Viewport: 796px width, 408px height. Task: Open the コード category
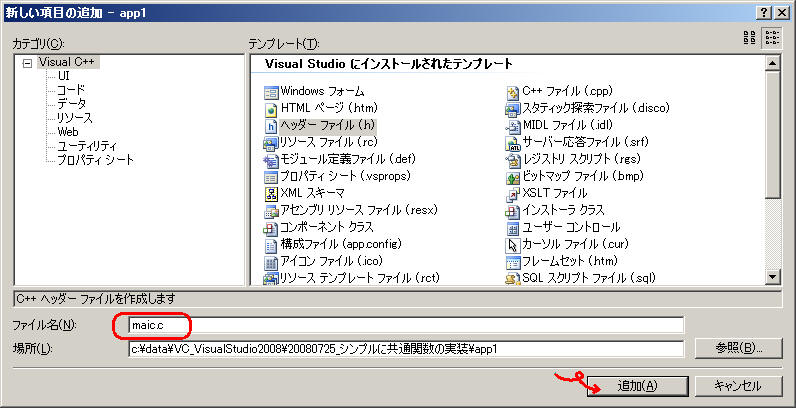point(70,89)
